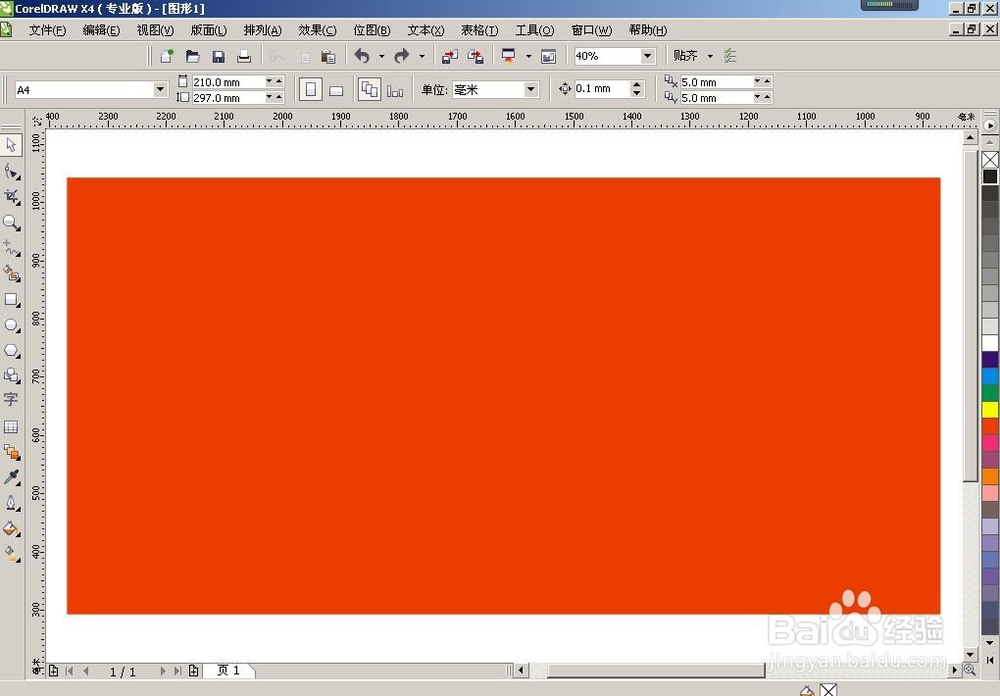The height and width of the screenshot is (696, 1000).
Task: Select the Basic Shapes tool
Action: click(11, 375)
